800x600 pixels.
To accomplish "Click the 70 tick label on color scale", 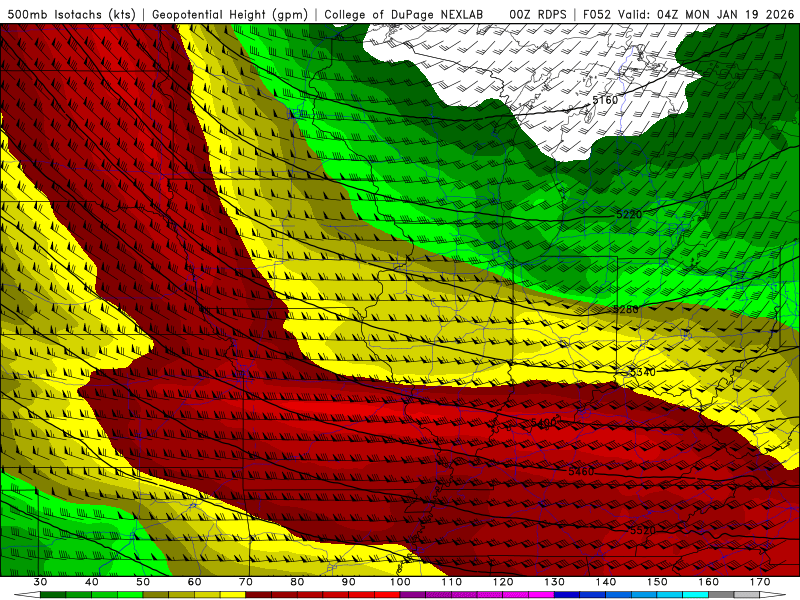I will (246, 582).
